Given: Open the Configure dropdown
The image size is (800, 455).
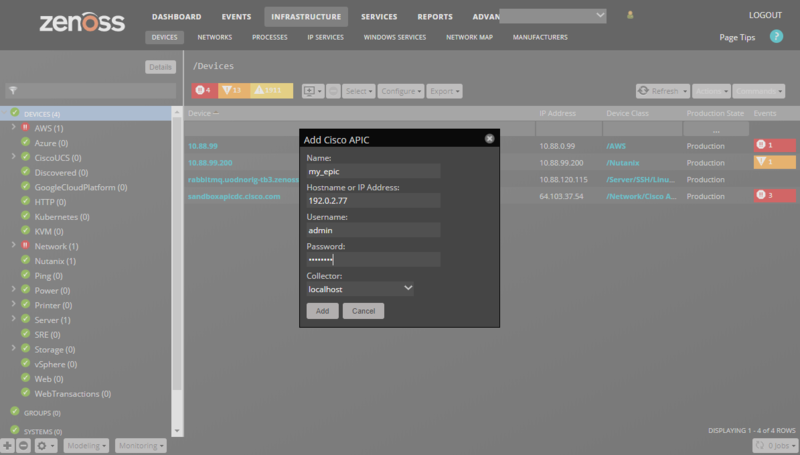Looking at the screenshot, I should (401, 91).
